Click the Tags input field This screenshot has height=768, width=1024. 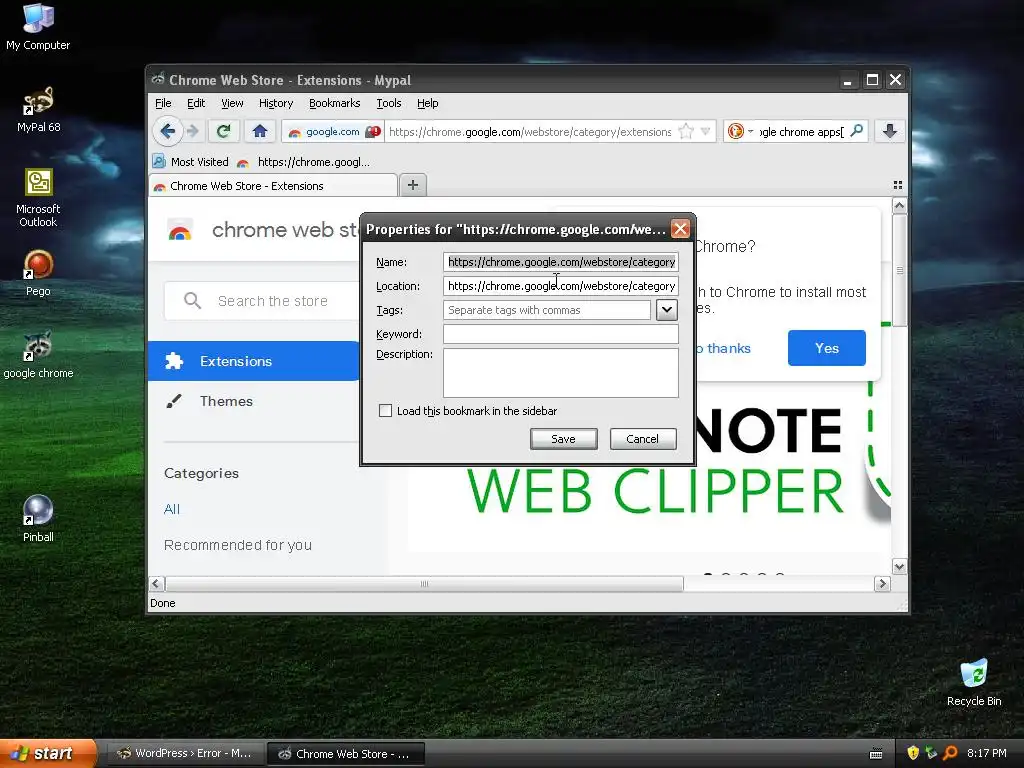547,310
